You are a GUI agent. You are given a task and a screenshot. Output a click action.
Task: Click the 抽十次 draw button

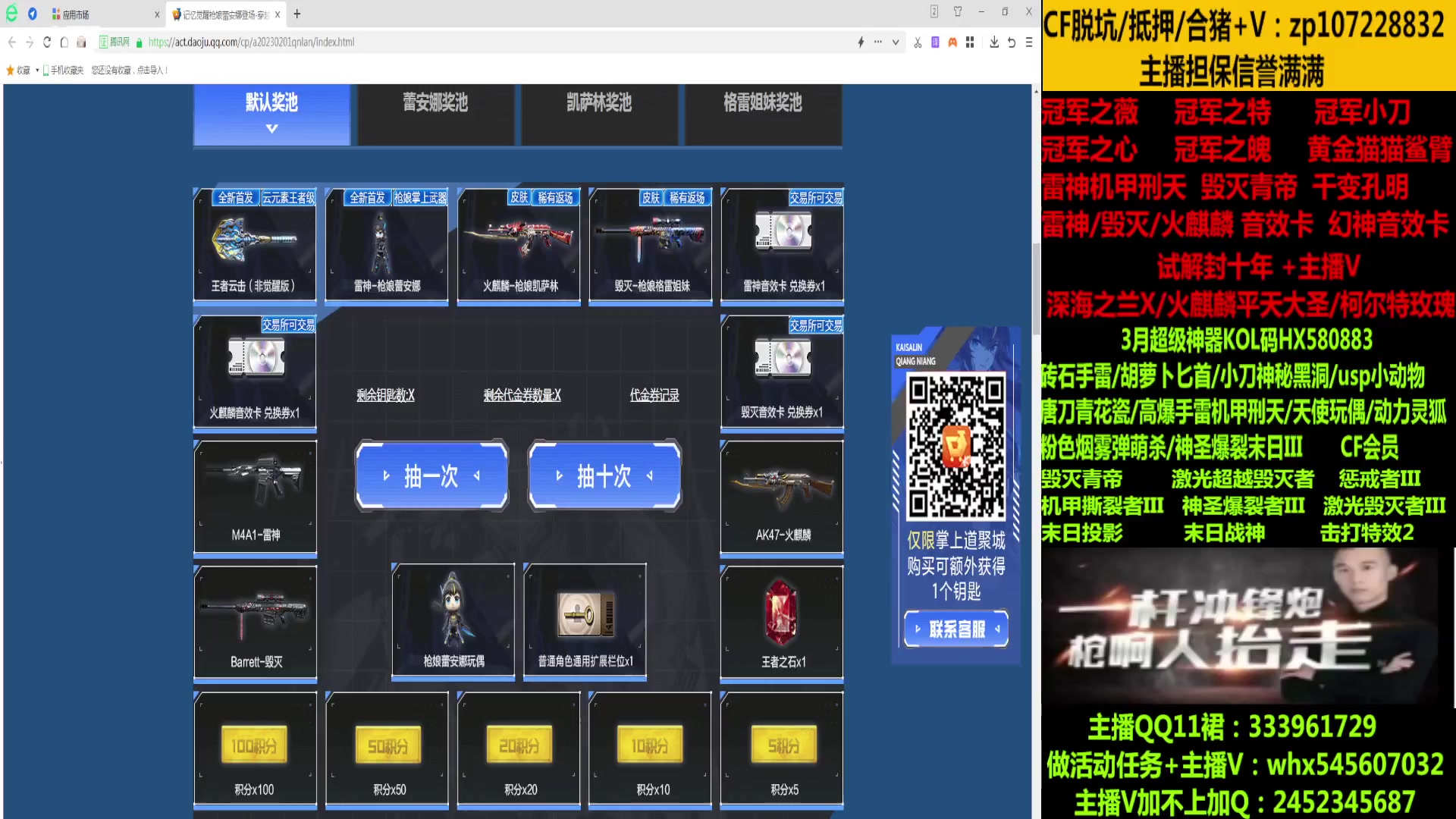click(604, 475)
